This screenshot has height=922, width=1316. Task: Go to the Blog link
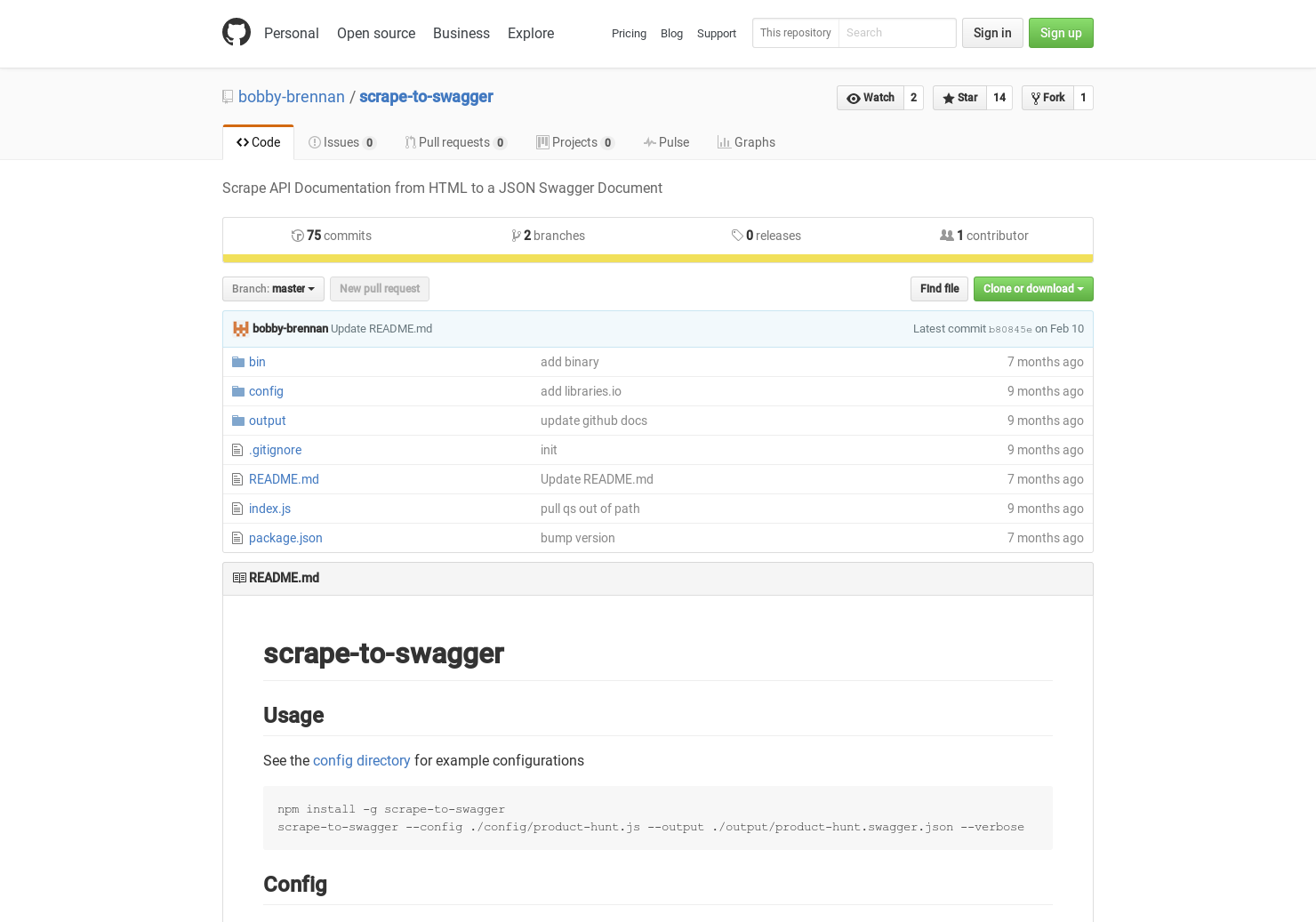[671, 34]
